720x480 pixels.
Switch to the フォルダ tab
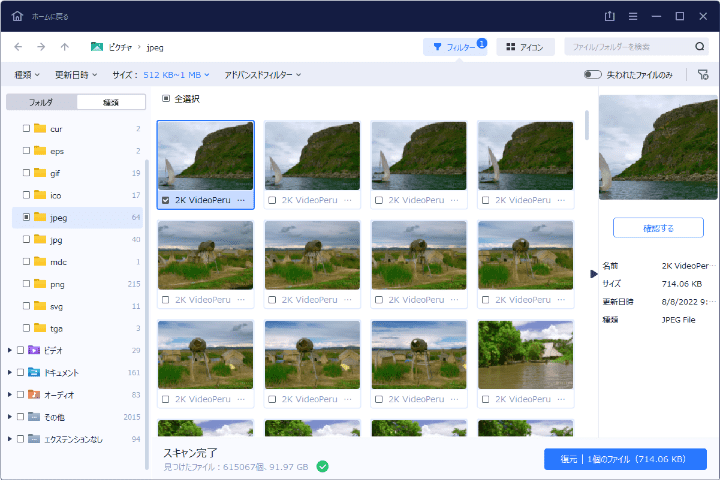click(41, 102)
